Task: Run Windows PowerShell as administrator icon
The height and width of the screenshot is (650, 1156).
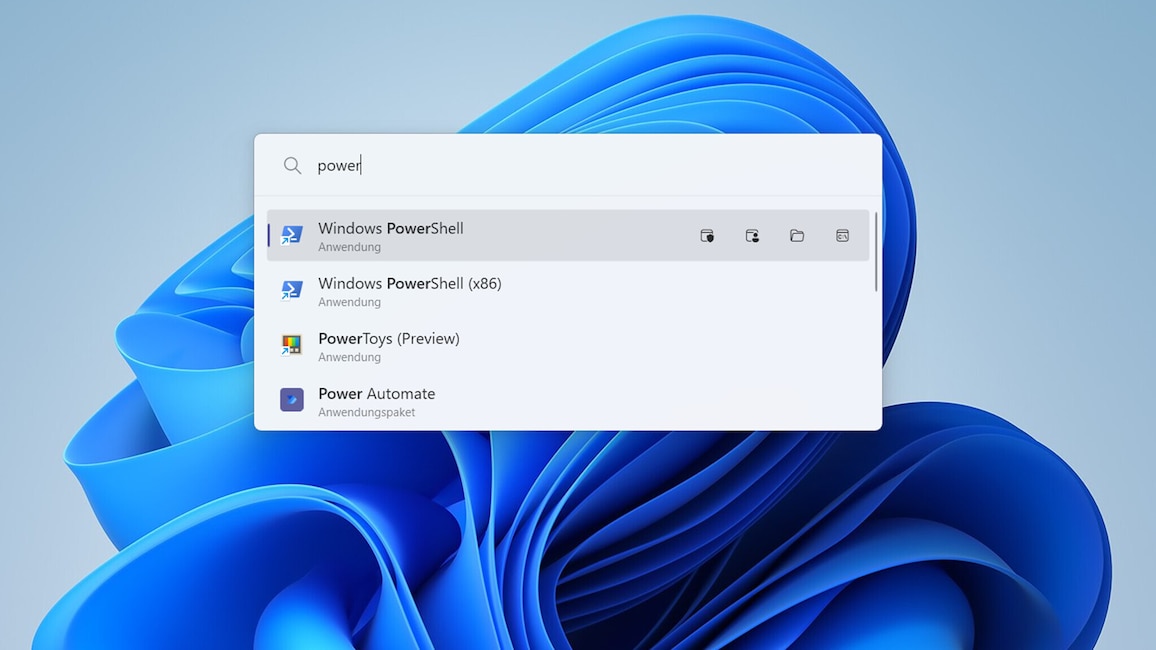Action: pyautogui.click(x=707, y=236)
